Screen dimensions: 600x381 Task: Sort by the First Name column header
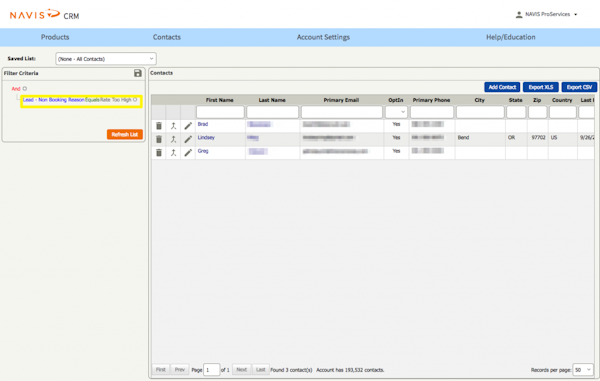(220, 100)
